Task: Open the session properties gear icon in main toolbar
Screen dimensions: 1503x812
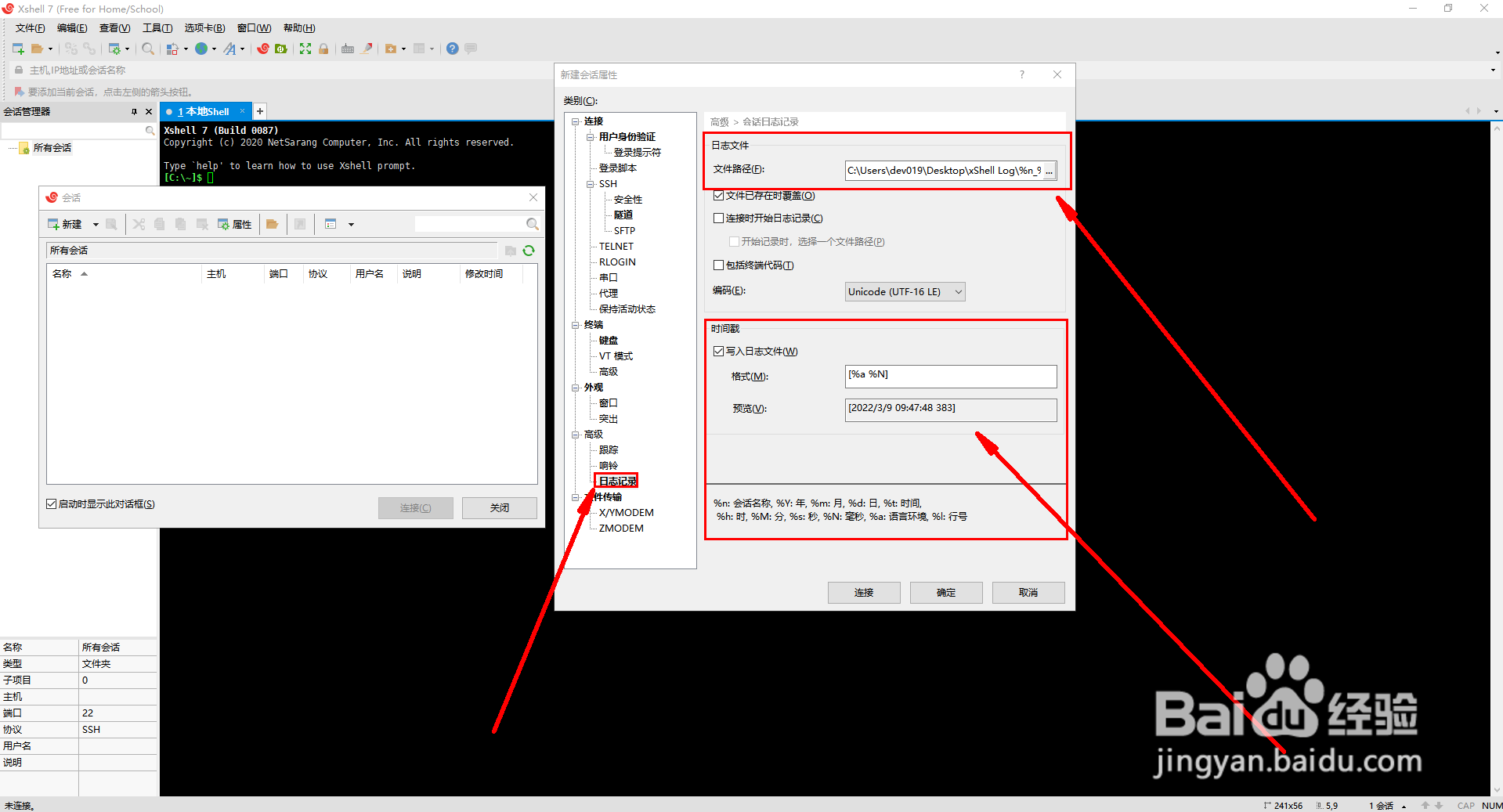Action: click(x=114, y=49)
